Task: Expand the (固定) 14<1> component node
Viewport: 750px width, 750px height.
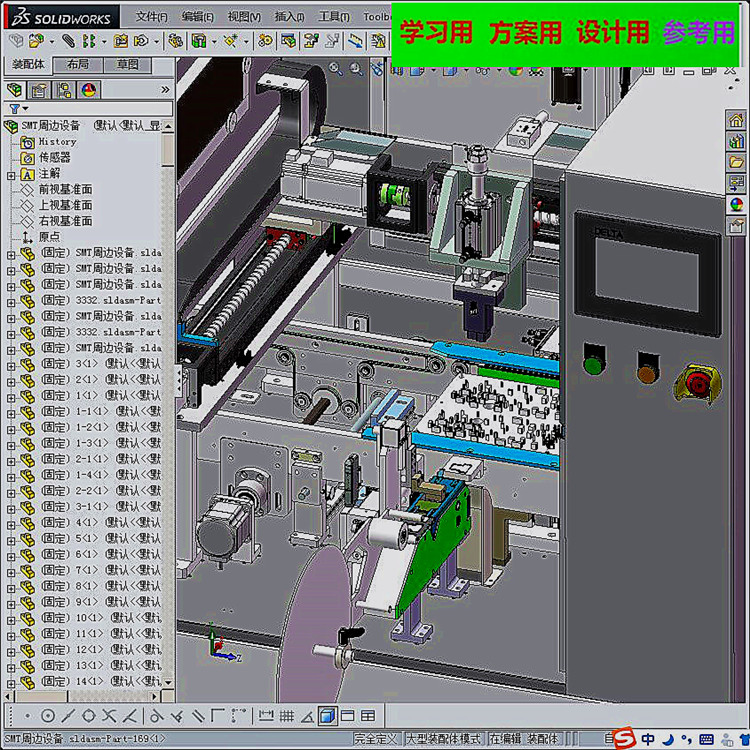Action: tap(11, 684)
